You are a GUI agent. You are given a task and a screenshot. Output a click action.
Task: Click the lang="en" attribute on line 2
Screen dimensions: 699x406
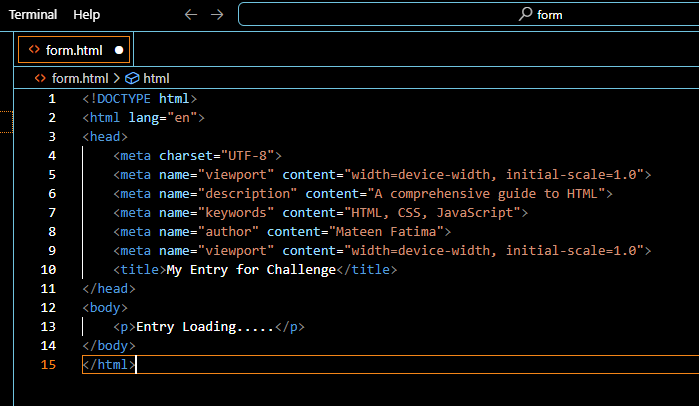(163, 118)
